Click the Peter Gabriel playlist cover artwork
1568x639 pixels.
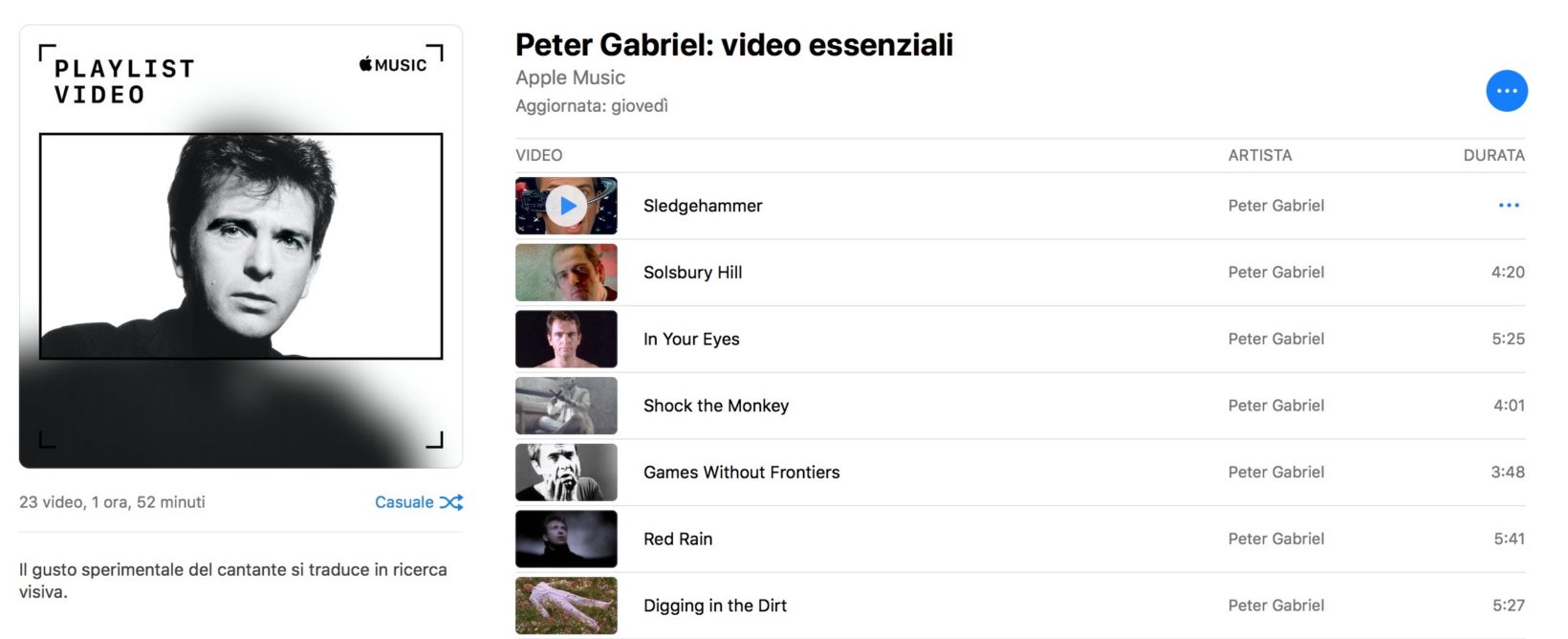click(241, 247)
